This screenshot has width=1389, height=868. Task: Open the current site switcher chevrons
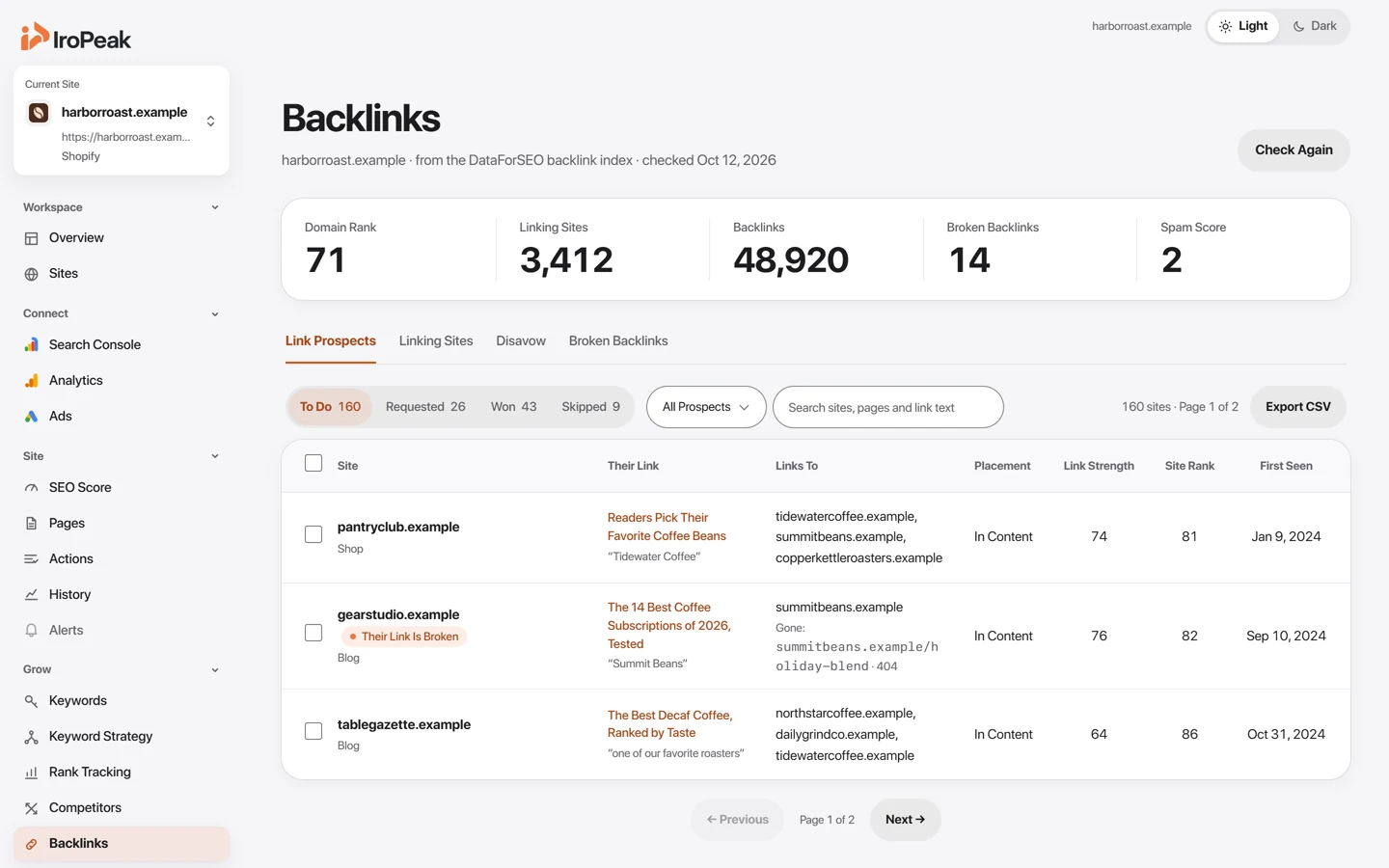pyautogui.click(x=210, y=121)
